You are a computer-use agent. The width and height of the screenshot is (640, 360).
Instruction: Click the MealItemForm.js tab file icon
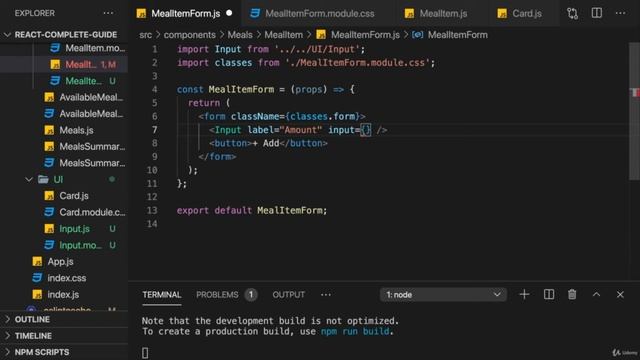[x=141, y=13]
